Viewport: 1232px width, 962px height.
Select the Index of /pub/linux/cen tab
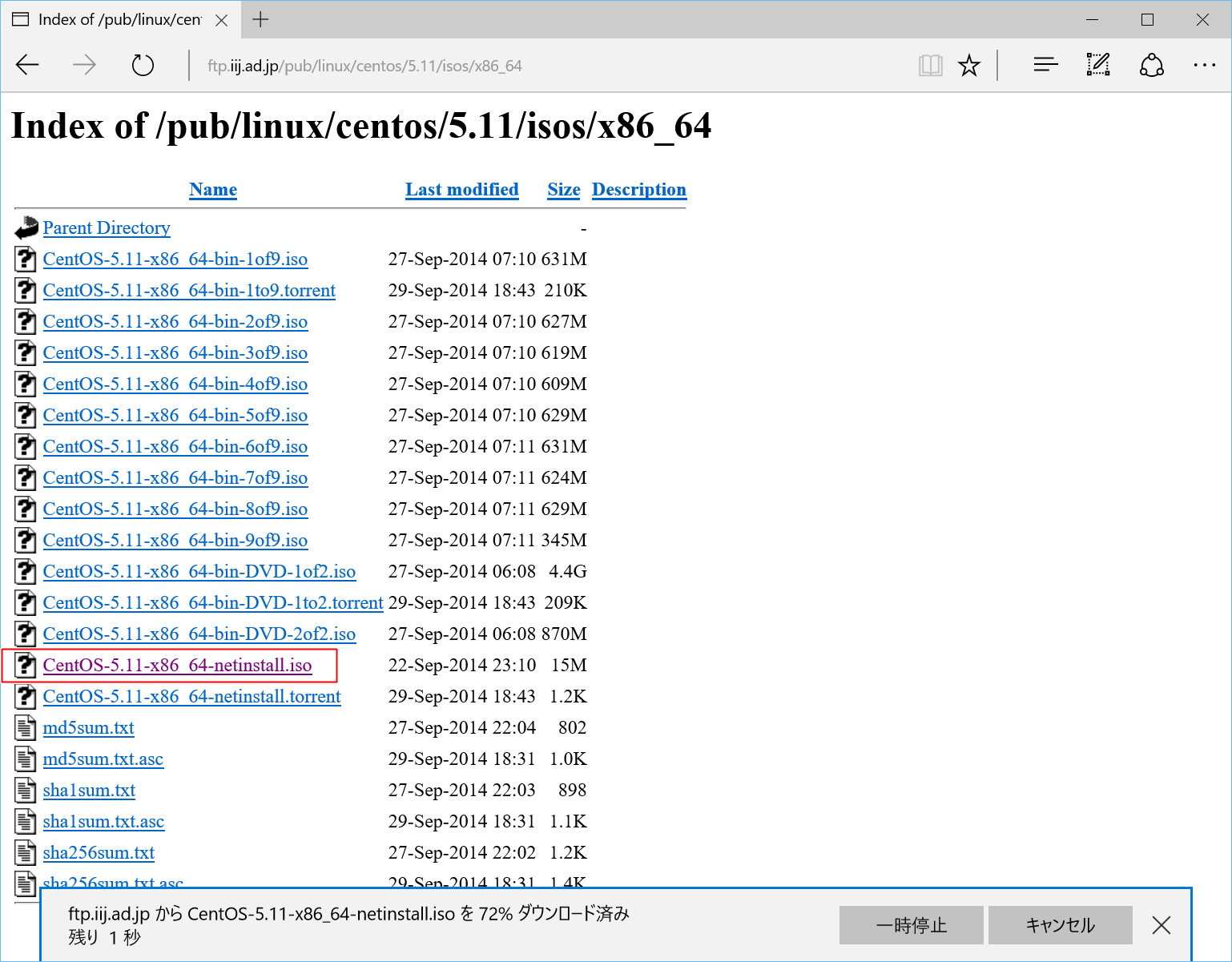120,19
